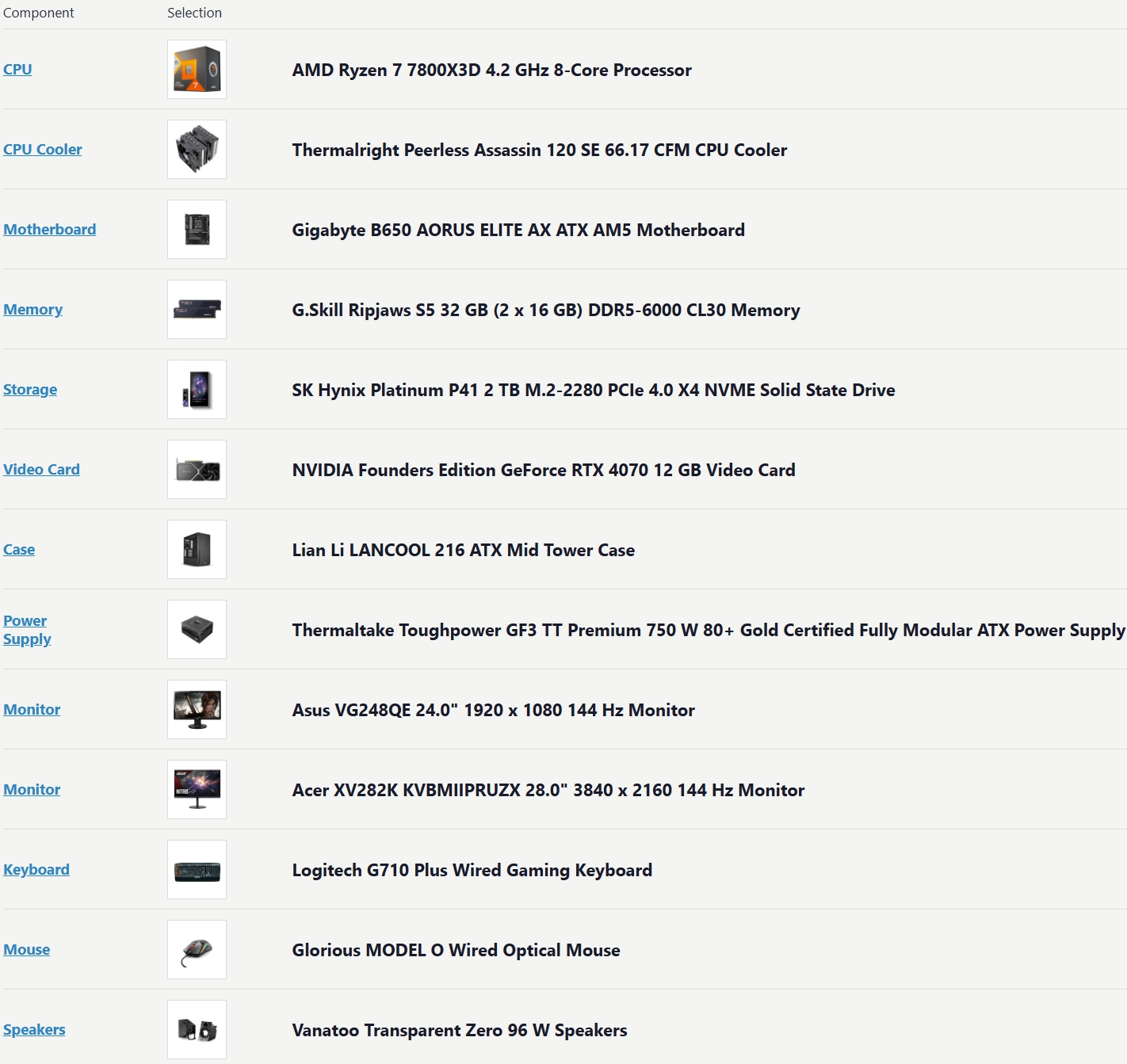Click the Vanatoo Transparent Zero speakers name
The height and width of the screenshot is (1064, 1127).
pos(459,1030)
